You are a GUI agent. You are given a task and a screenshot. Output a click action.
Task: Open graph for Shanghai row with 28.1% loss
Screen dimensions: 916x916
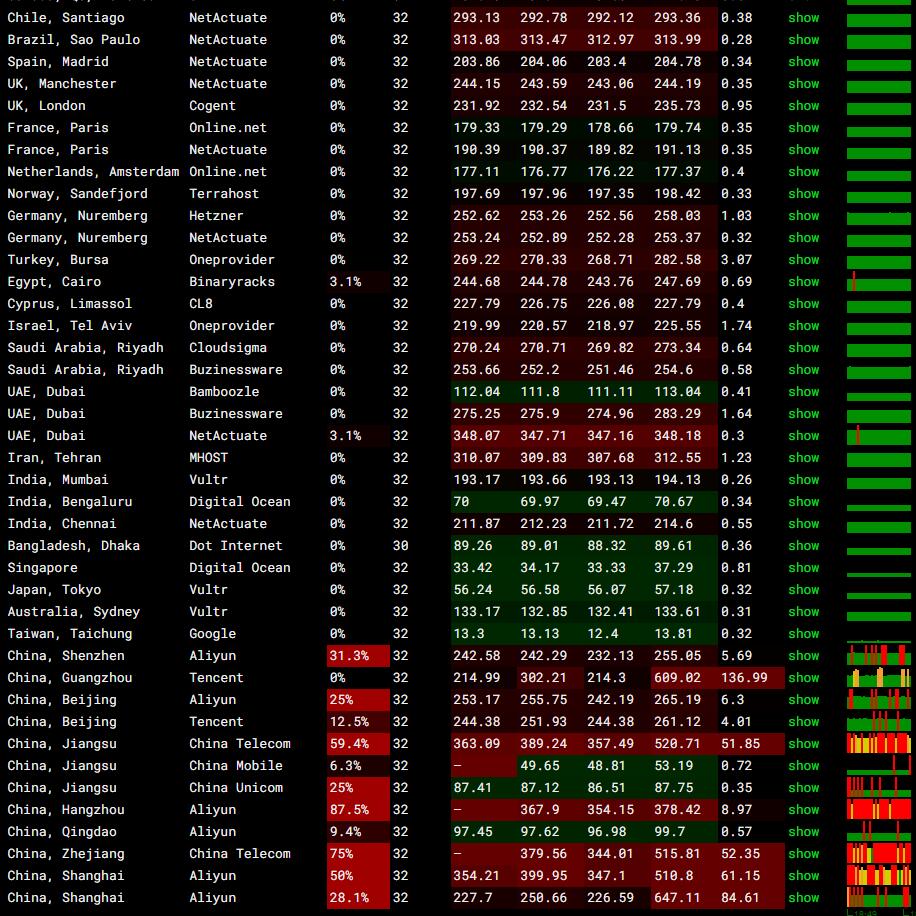pyautogui.click(x=879, y=897)
